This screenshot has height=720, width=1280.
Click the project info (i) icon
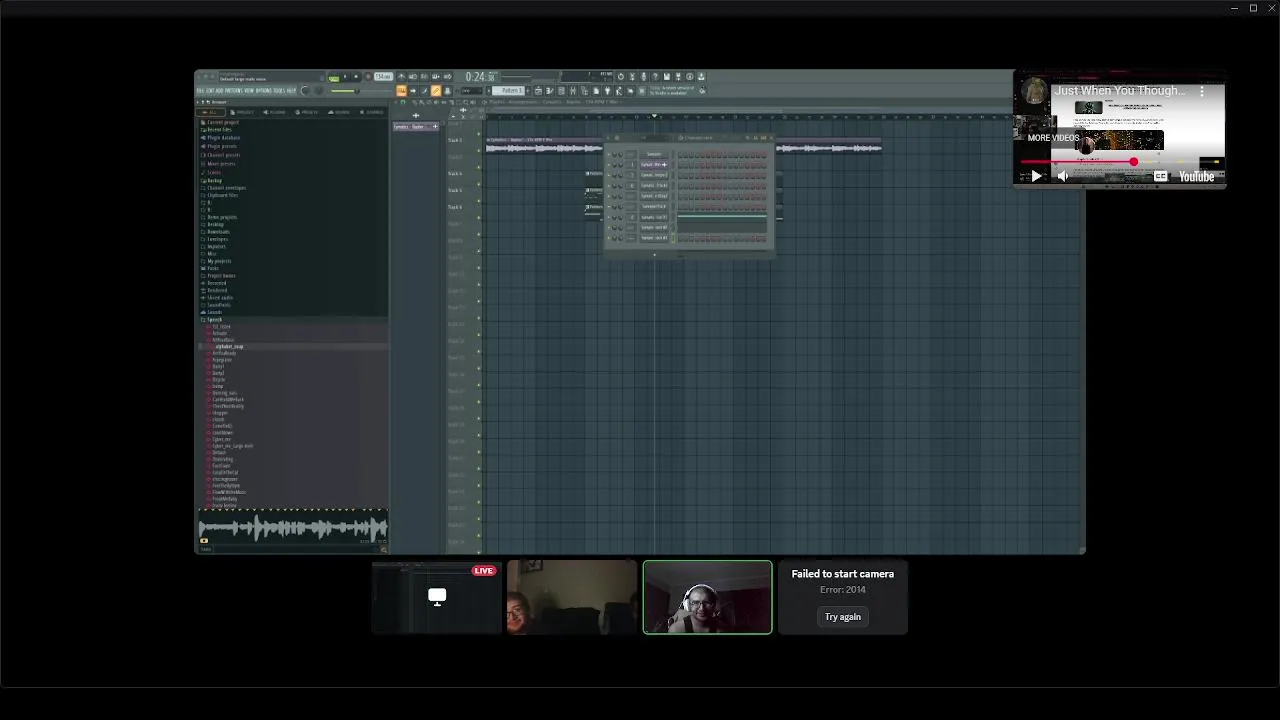click(x=689, y=76)
